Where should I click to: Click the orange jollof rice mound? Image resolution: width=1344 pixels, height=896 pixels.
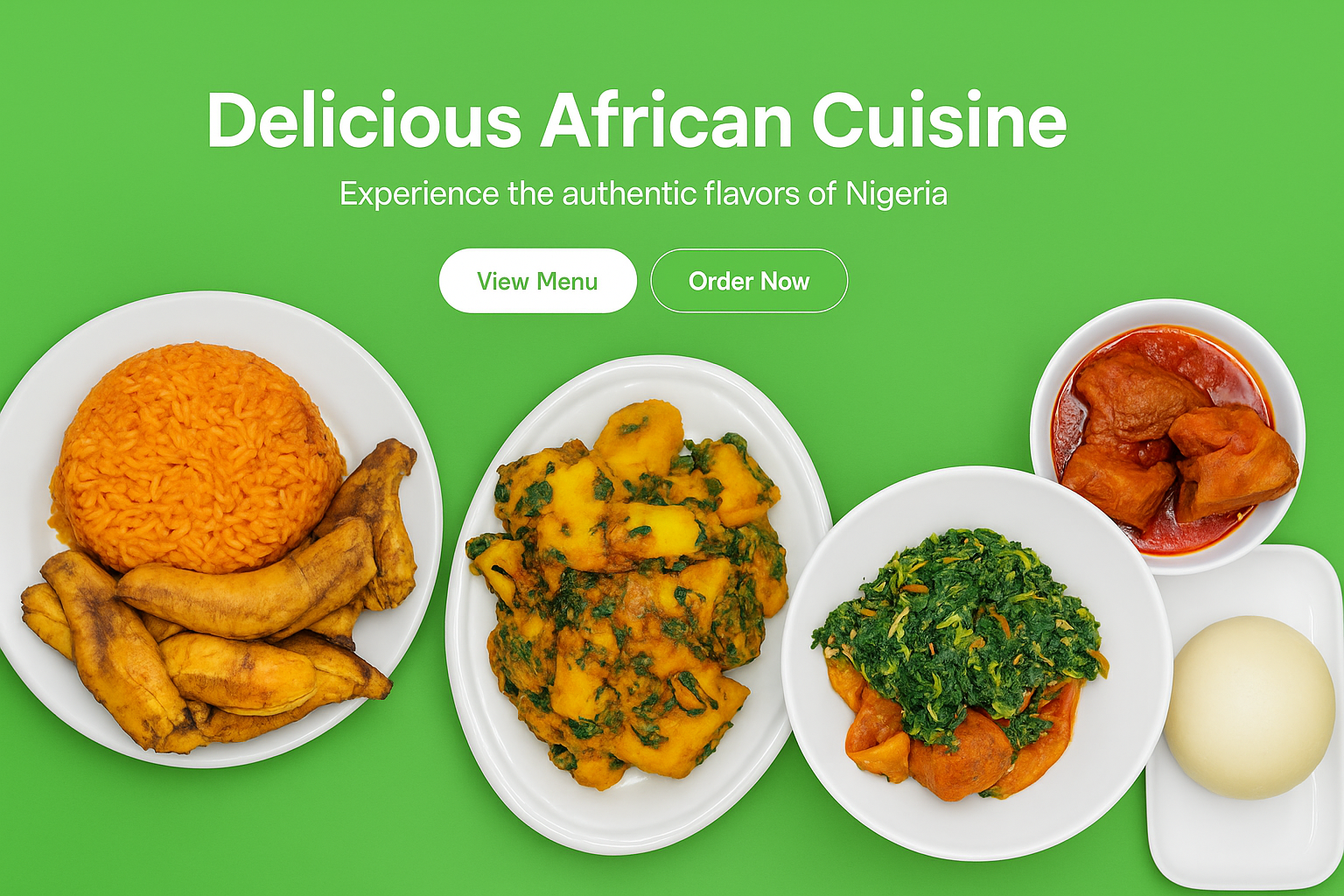[x=198, y=455]
